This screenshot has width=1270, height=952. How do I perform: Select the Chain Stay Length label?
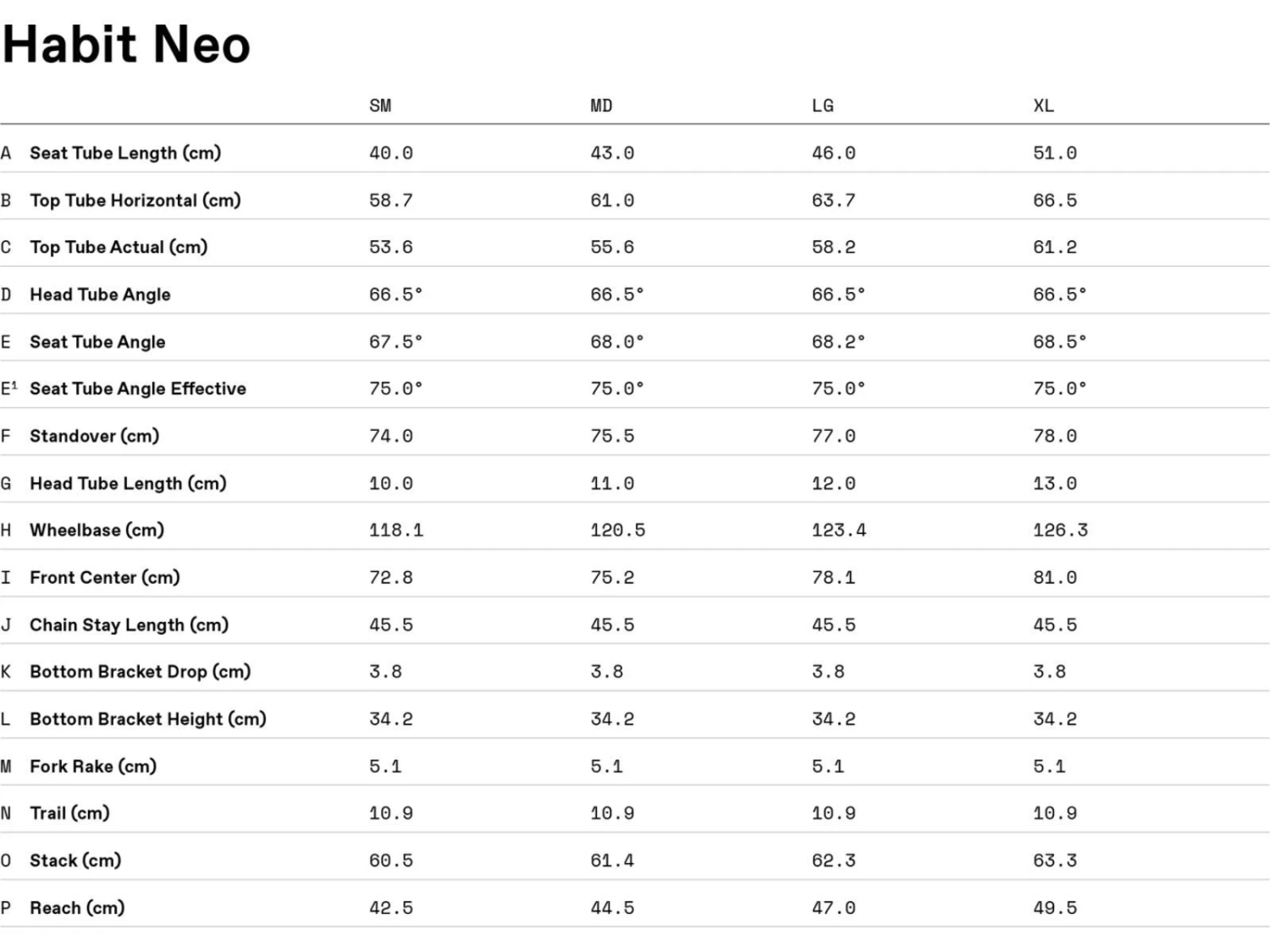130,625
